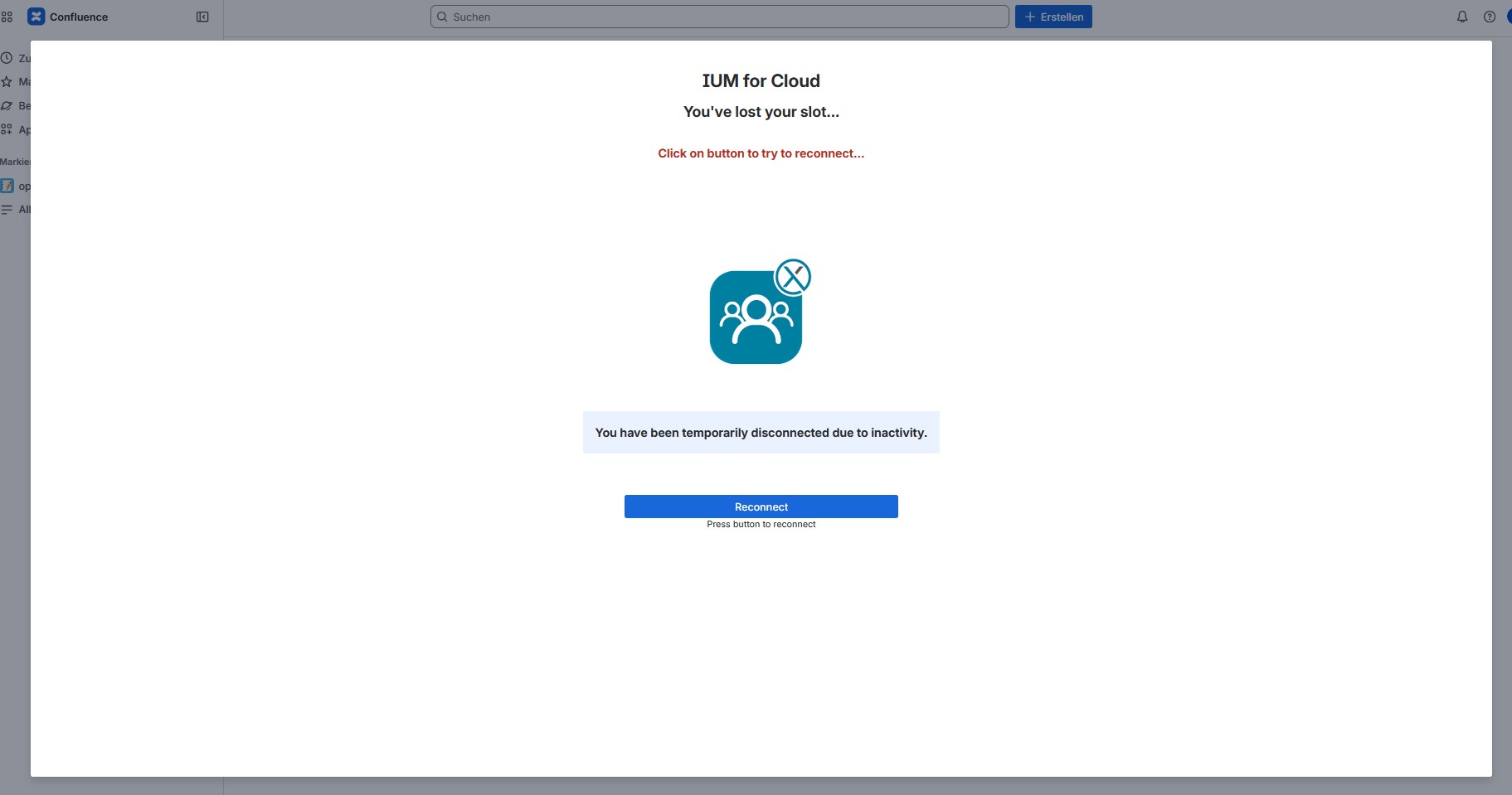The image size is (1512, 795).
Task: Click the magnifier icon in the search bar
Action: tap(442, 17)
